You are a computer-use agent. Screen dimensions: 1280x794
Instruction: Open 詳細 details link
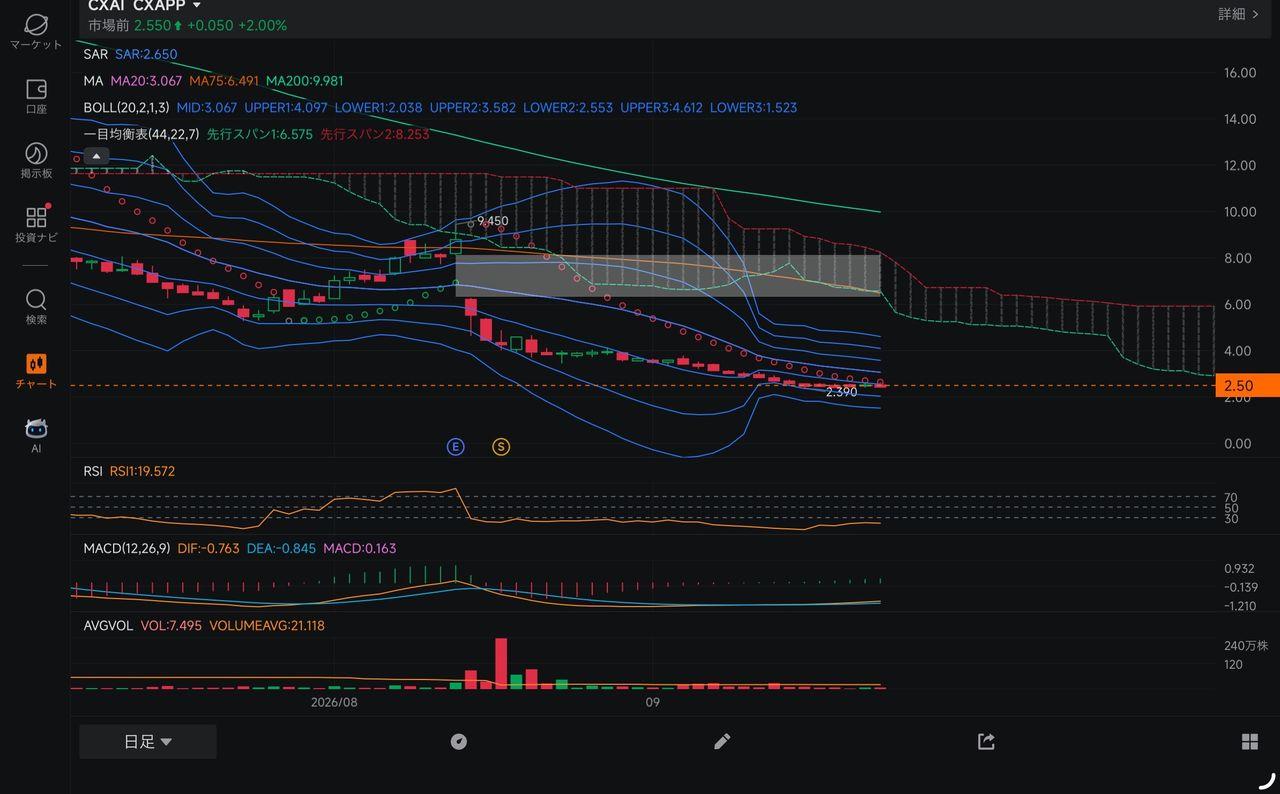(x=1238, y=14)
